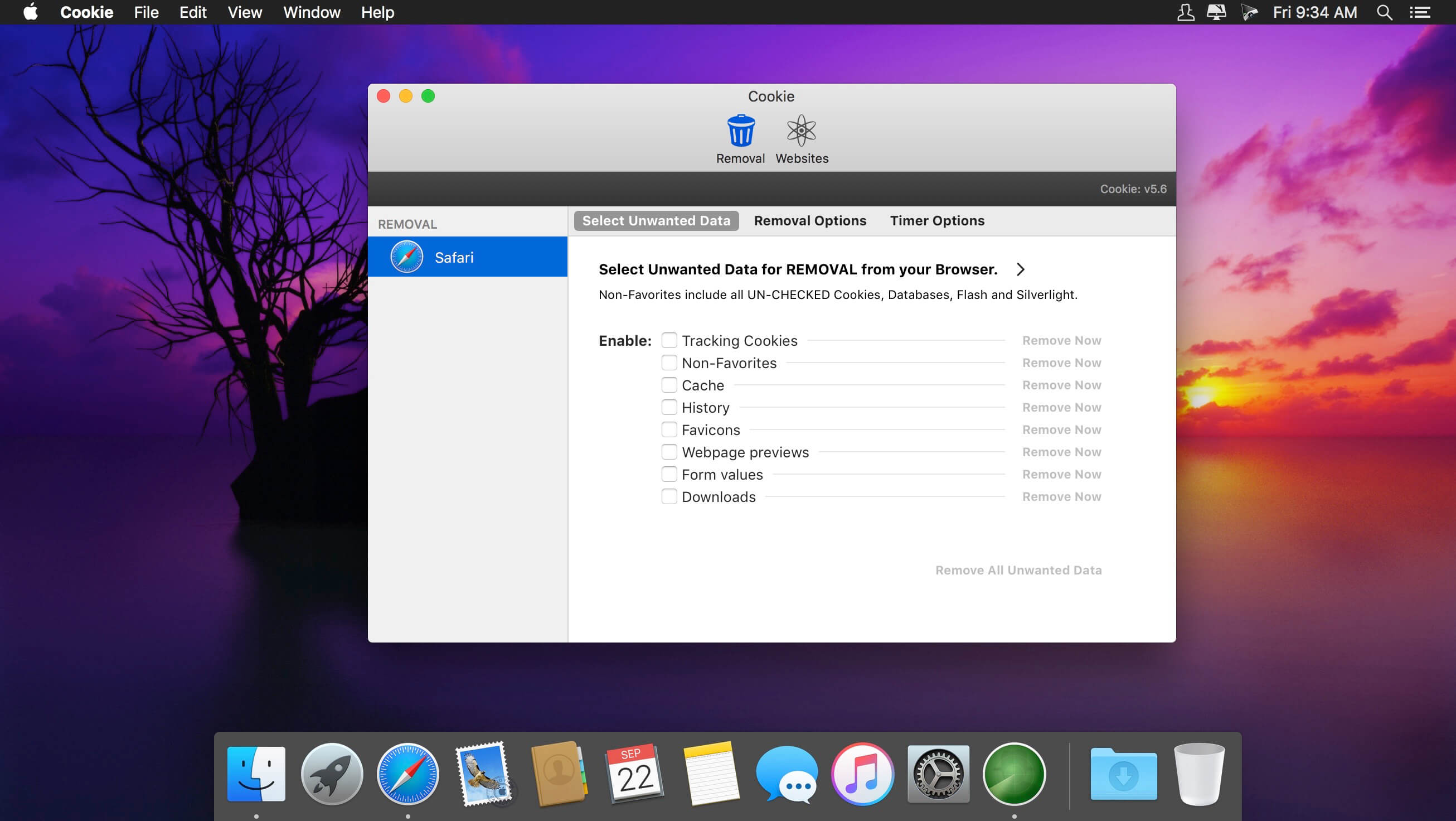Screen dimensions: 1456x821
Task: Open the View menu
Action: [245, 12]
